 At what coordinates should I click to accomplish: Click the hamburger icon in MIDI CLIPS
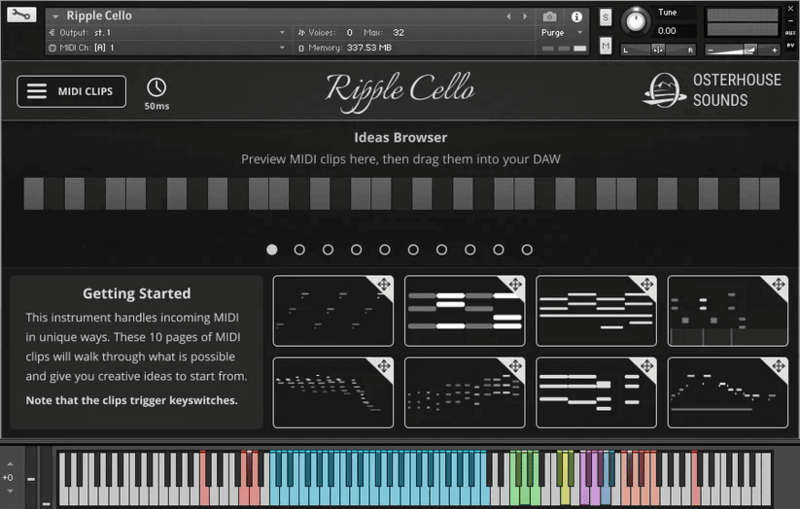coord(37,91)
